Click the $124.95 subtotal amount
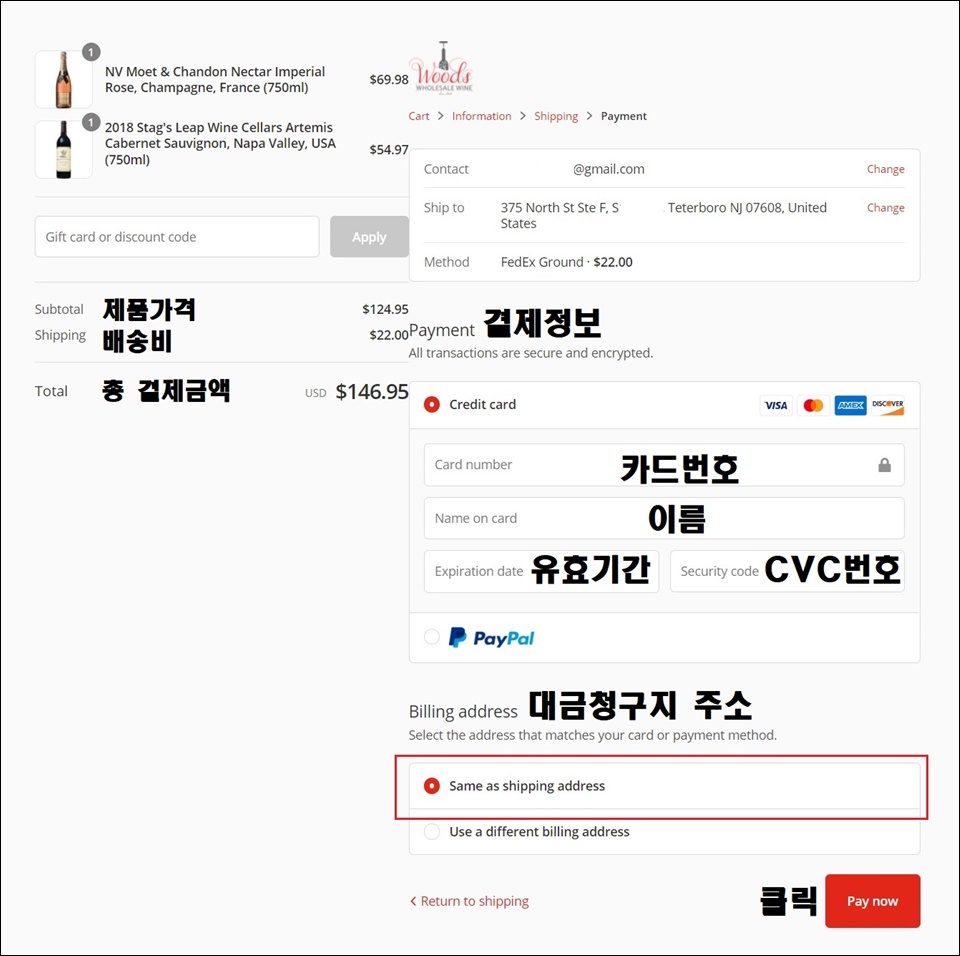The width and height of the screenshot is (960, 956). (x=385, y=309)
